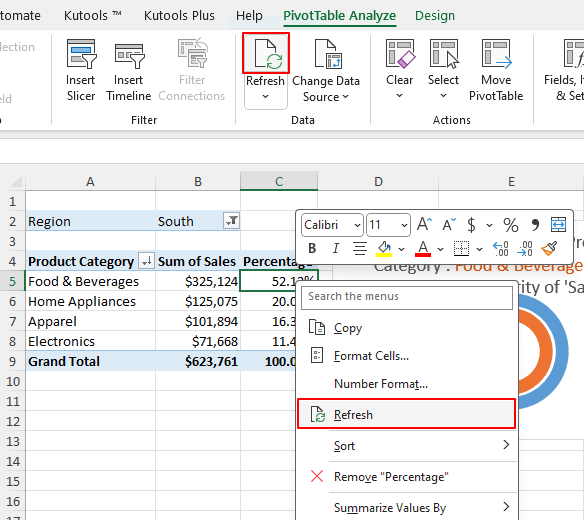Click the $623,761 total cell
The image size is (584, 520).
point(198,361)
